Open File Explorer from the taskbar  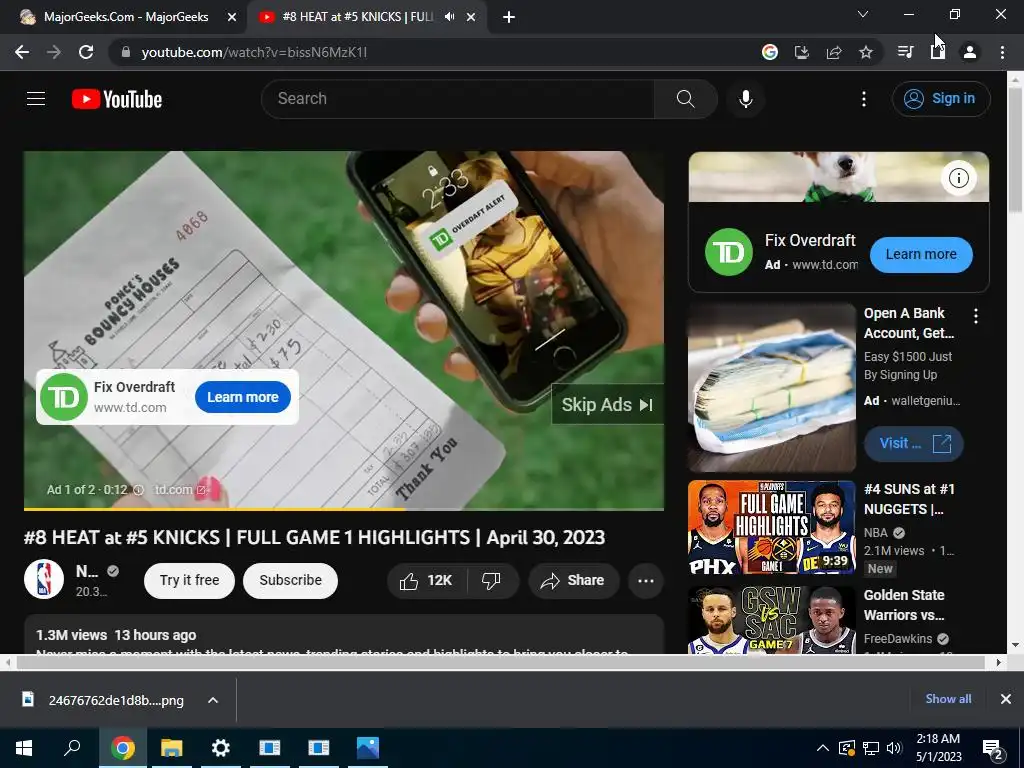172,748
